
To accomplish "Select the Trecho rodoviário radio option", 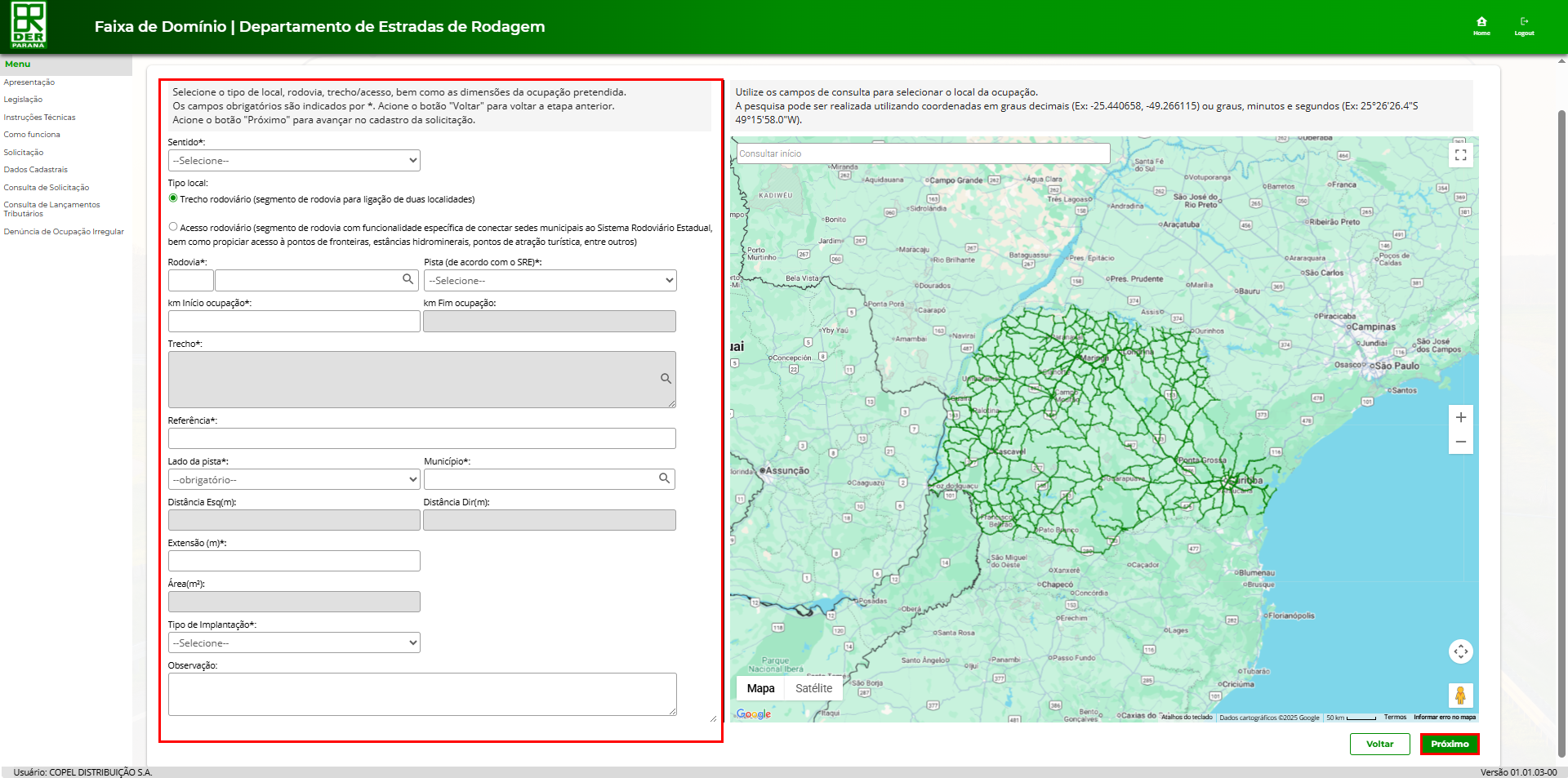I will point(173,198).
